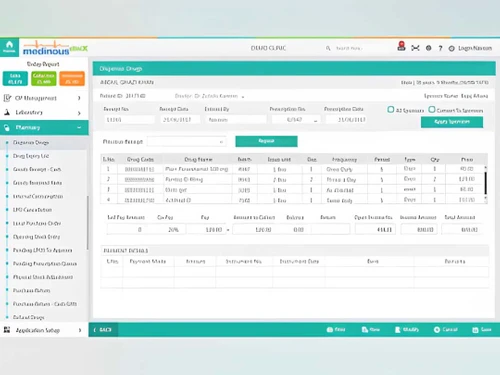Viewport: 500px width, 375px height.
Task: Click the Receipt Date field
Action: [x=180, y=120]
